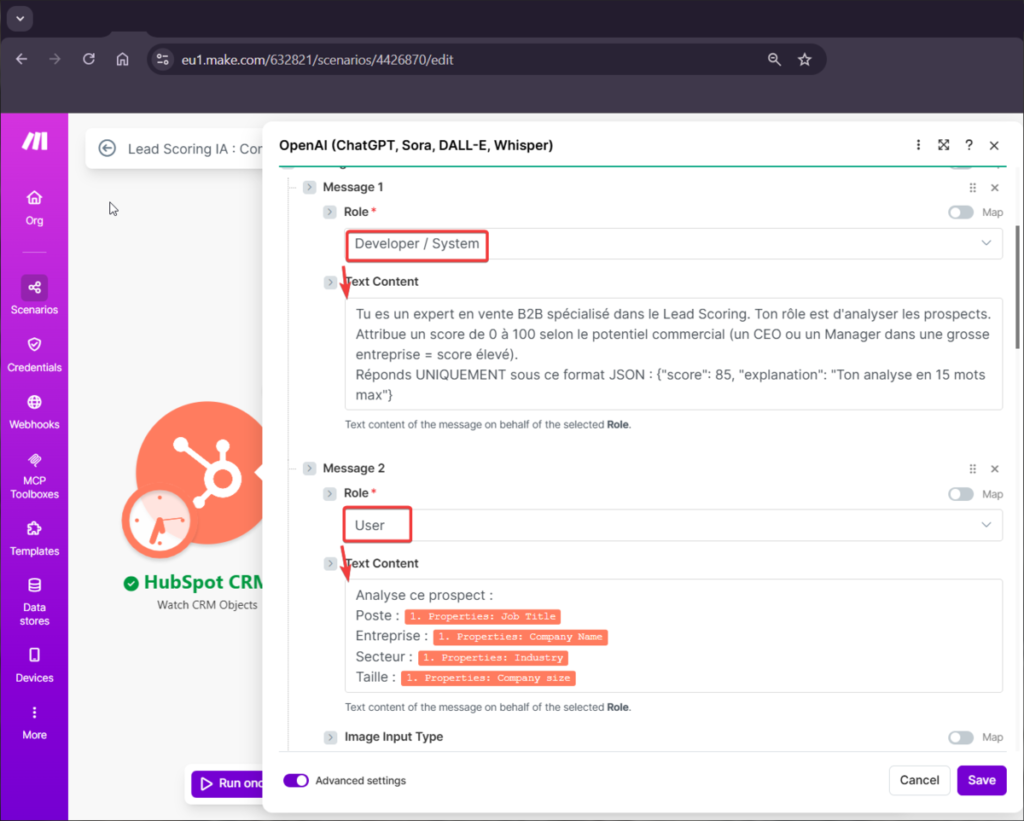Toggle Map switch for Image Input Type
The image size is (1024, 821).
tap(960, 737)
